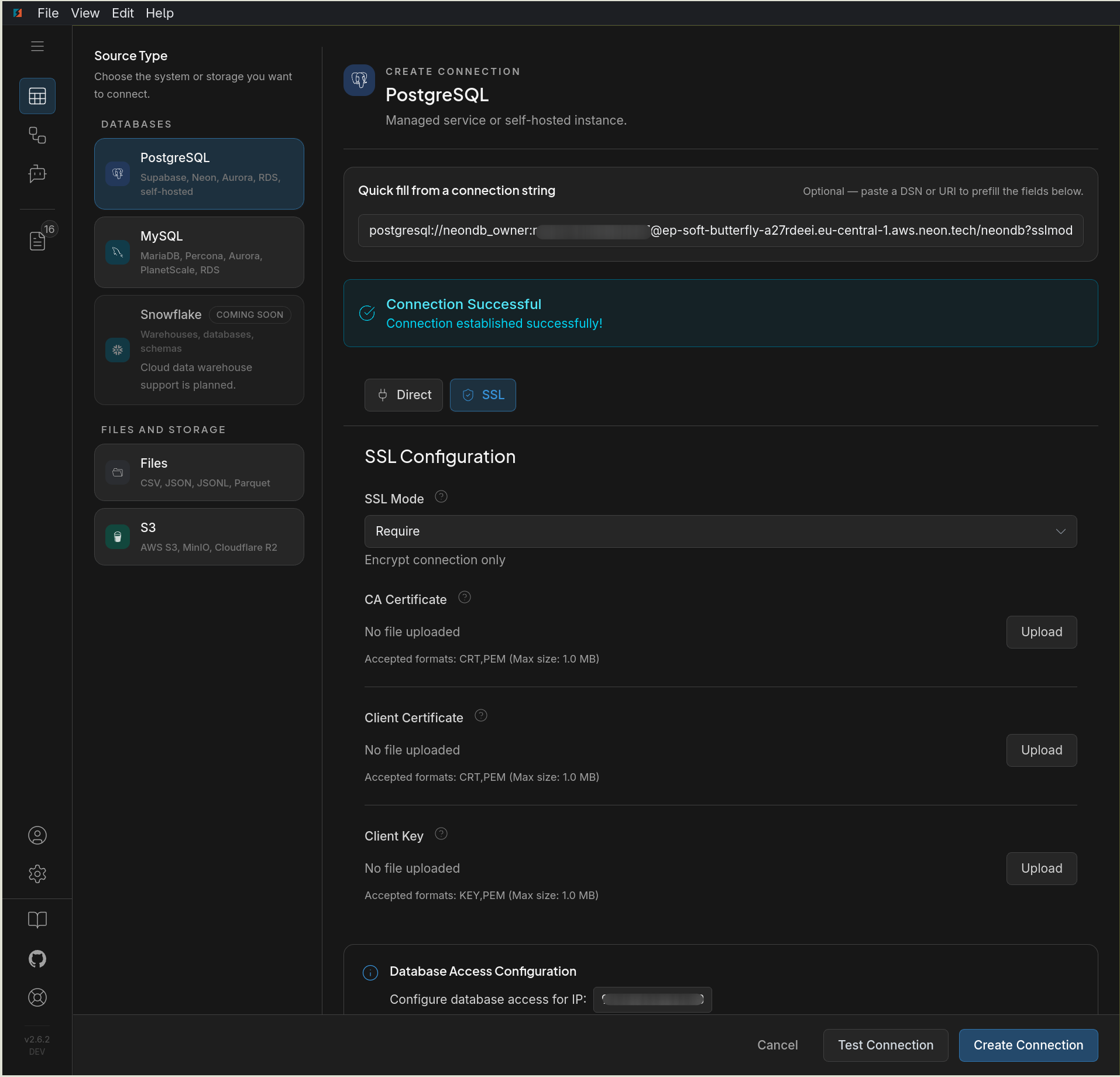Click the MySQL dolphin icon

point(118,252)
